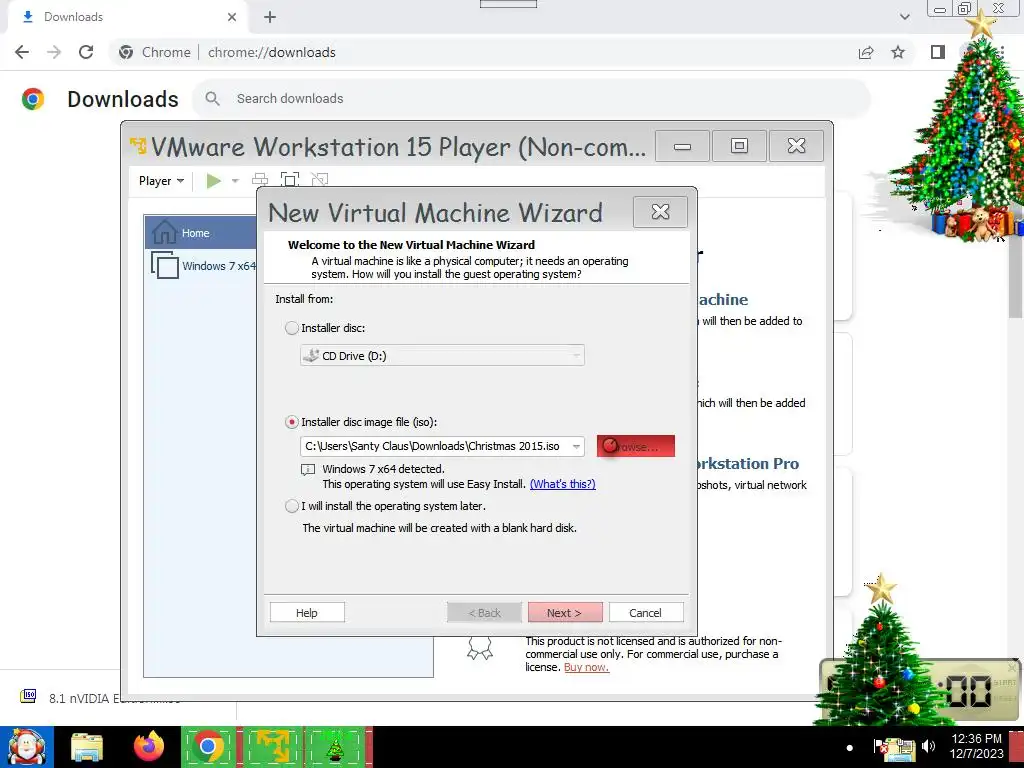Open the Player menu in VMware

[161, 181]
